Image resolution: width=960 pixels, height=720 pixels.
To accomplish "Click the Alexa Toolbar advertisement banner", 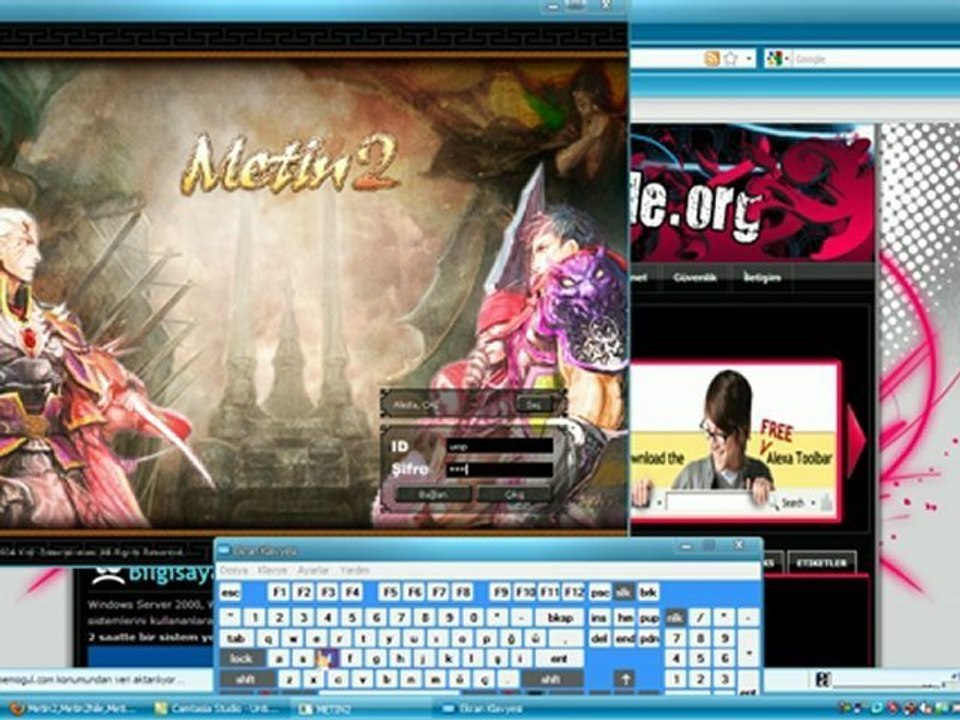I will pos(734,441).
